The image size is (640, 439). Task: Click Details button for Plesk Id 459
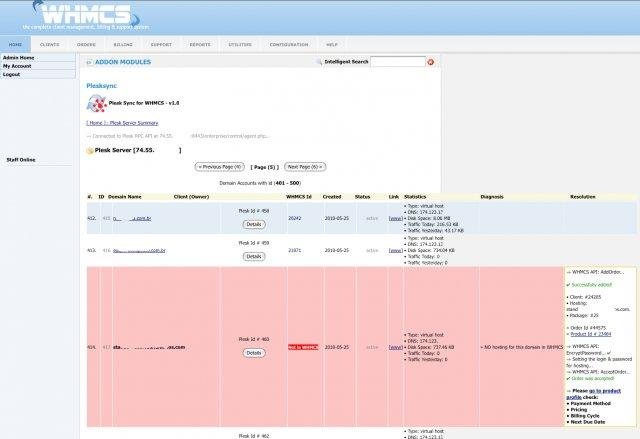(254, 257)
